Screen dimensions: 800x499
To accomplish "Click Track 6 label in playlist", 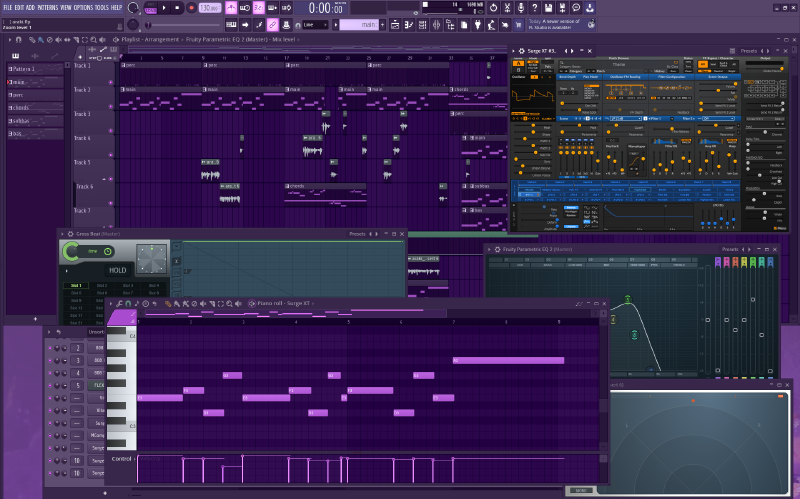I will [x=84, y=187].
